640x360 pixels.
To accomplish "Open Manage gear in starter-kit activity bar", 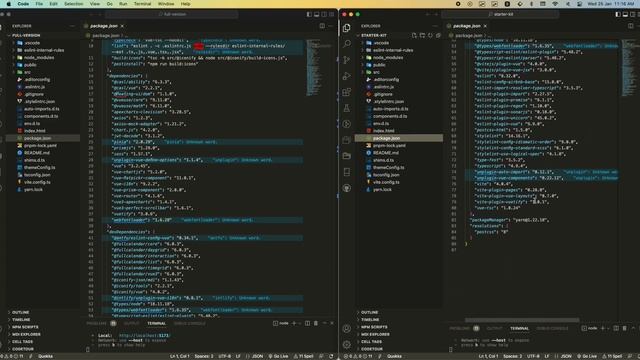I will click(x=347, y=344).
